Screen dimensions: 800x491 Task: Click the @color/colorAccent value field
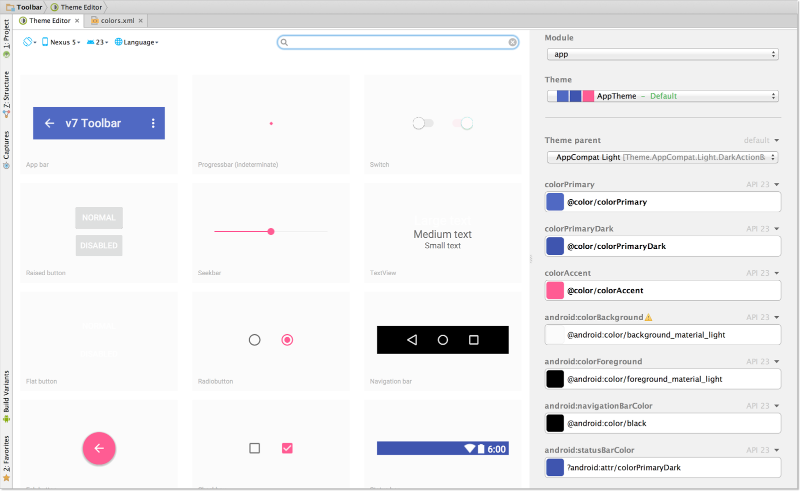[663, 290]
